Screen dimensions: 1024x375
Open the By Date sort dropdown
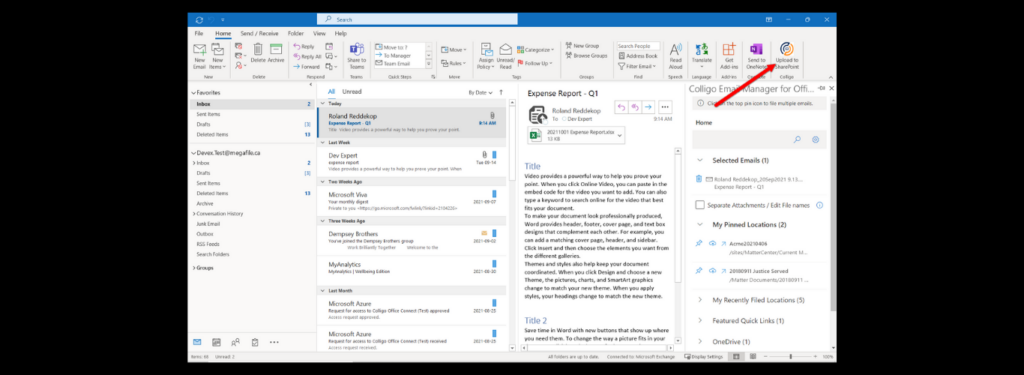coord(481,93)
